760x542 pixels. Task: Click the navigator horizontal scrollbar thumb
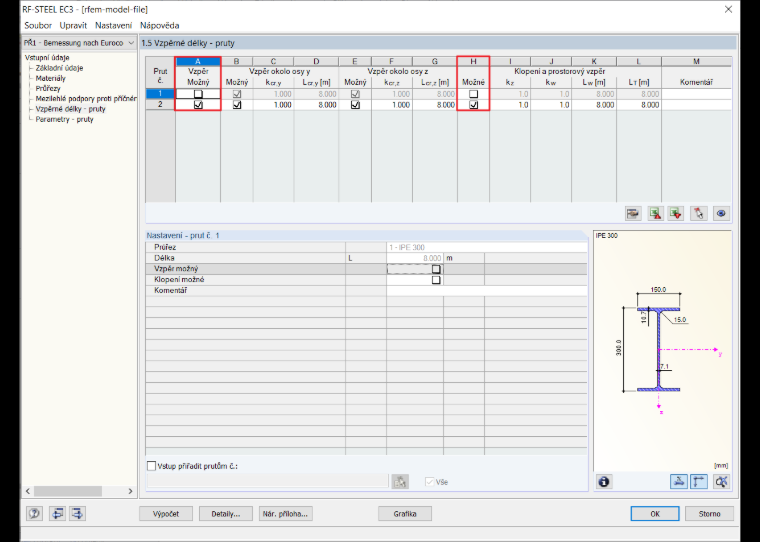[68, 491]
